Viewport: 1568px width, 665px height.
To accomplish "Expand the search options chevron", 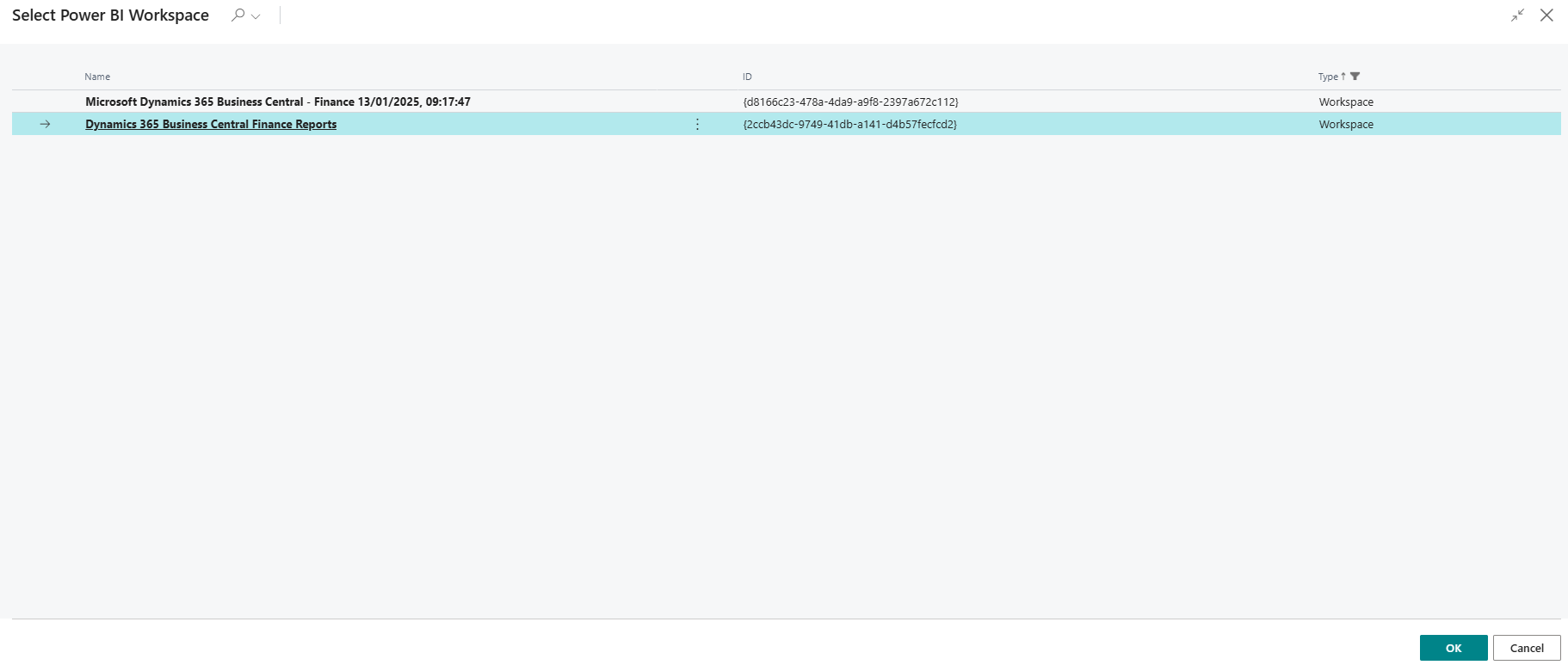I will pyautogui.click(x=256, y=16).
